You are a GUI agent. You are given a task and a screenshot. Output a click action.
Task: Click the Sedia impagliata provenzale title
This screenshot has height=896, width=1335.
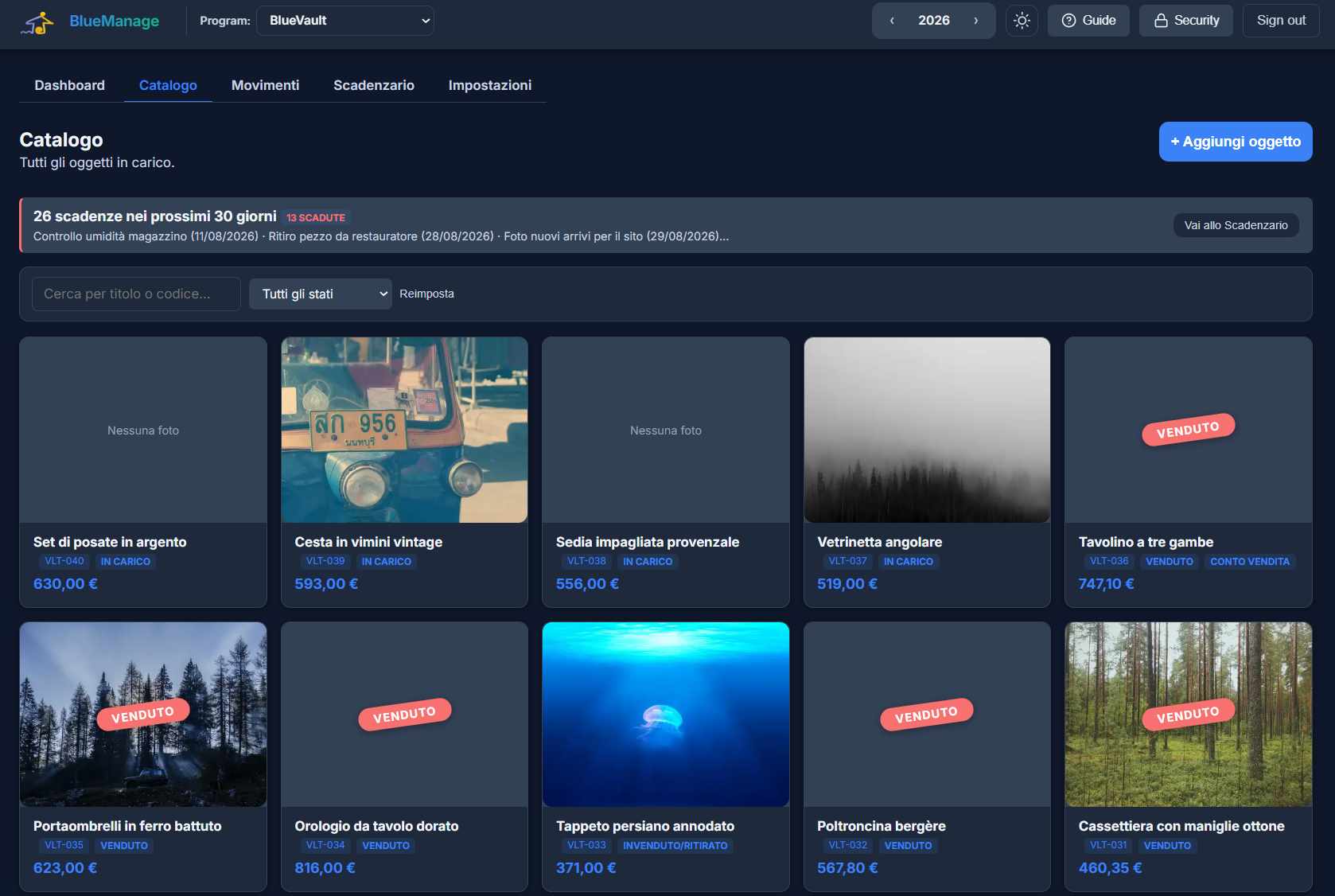(648, 542)
